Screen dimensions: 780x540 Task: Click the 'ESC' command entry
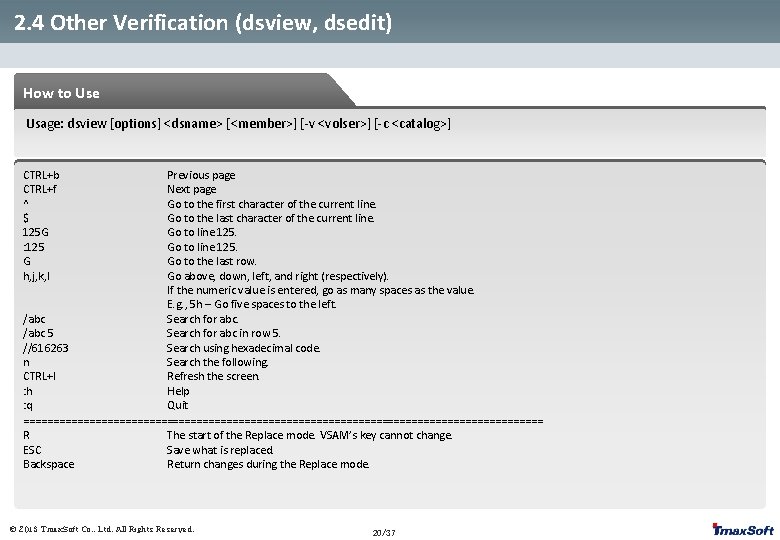tap(32, 450)
